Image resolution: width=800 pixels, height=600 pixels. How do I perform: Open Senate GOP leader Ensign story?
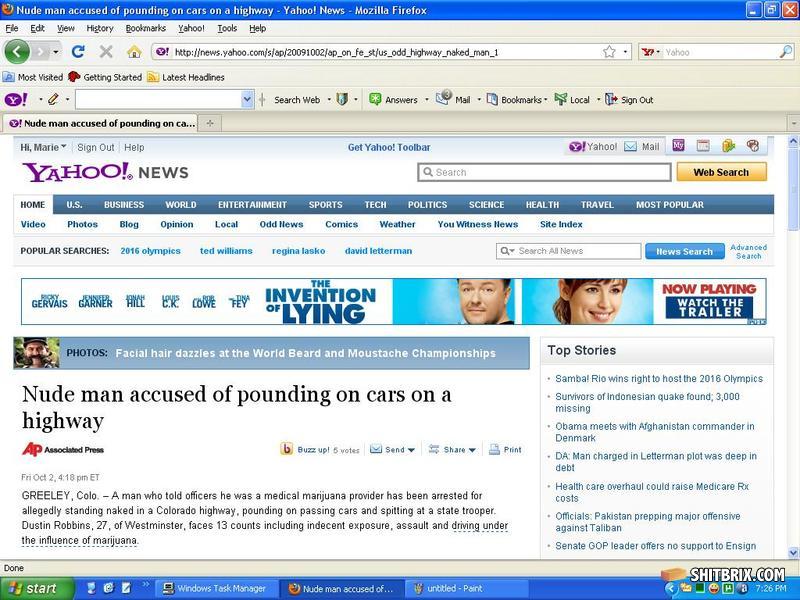[x=655, y=546]
